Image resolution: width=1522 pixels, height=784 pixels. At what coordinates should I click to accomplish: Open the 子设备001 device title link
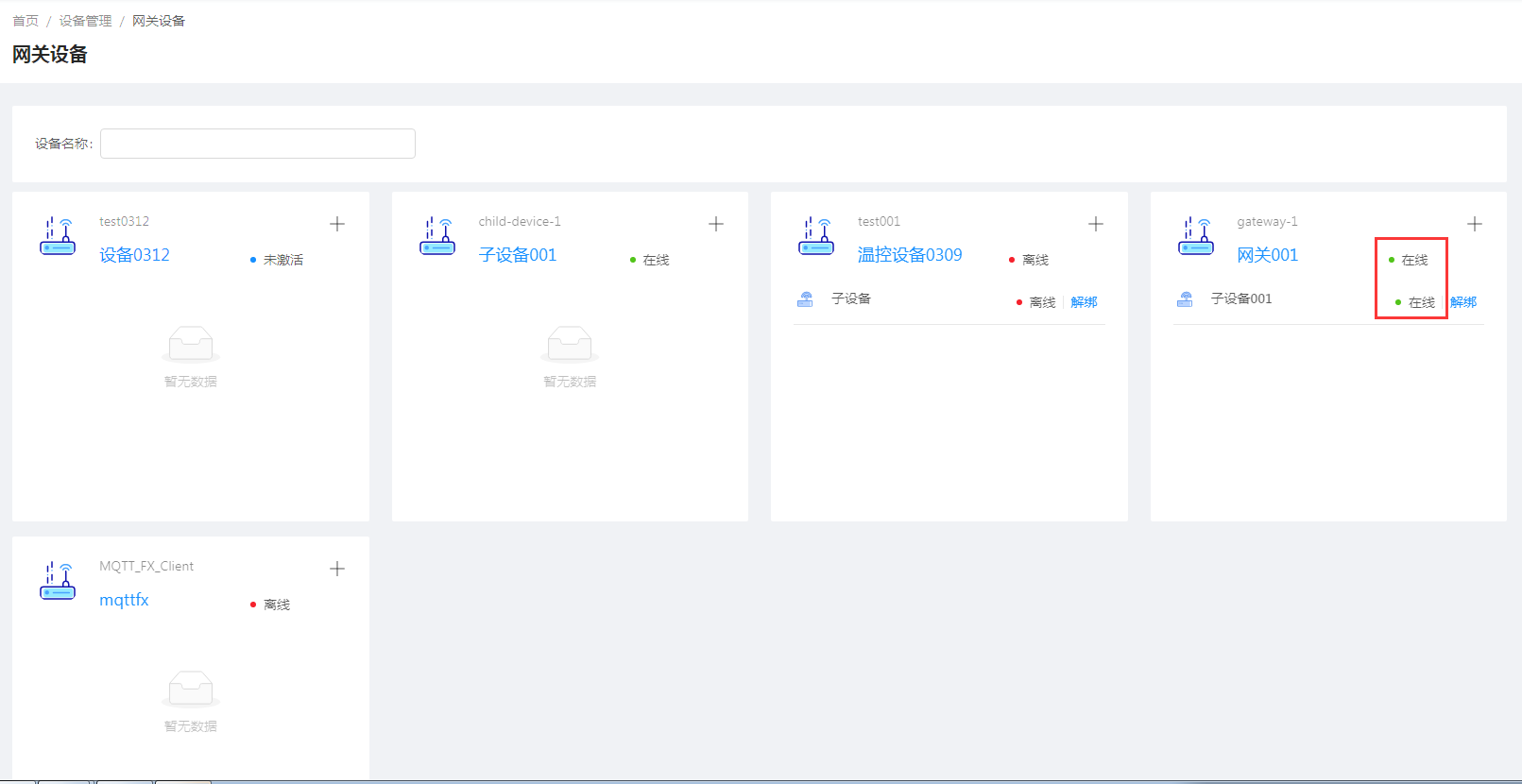(x=517, y=255)
